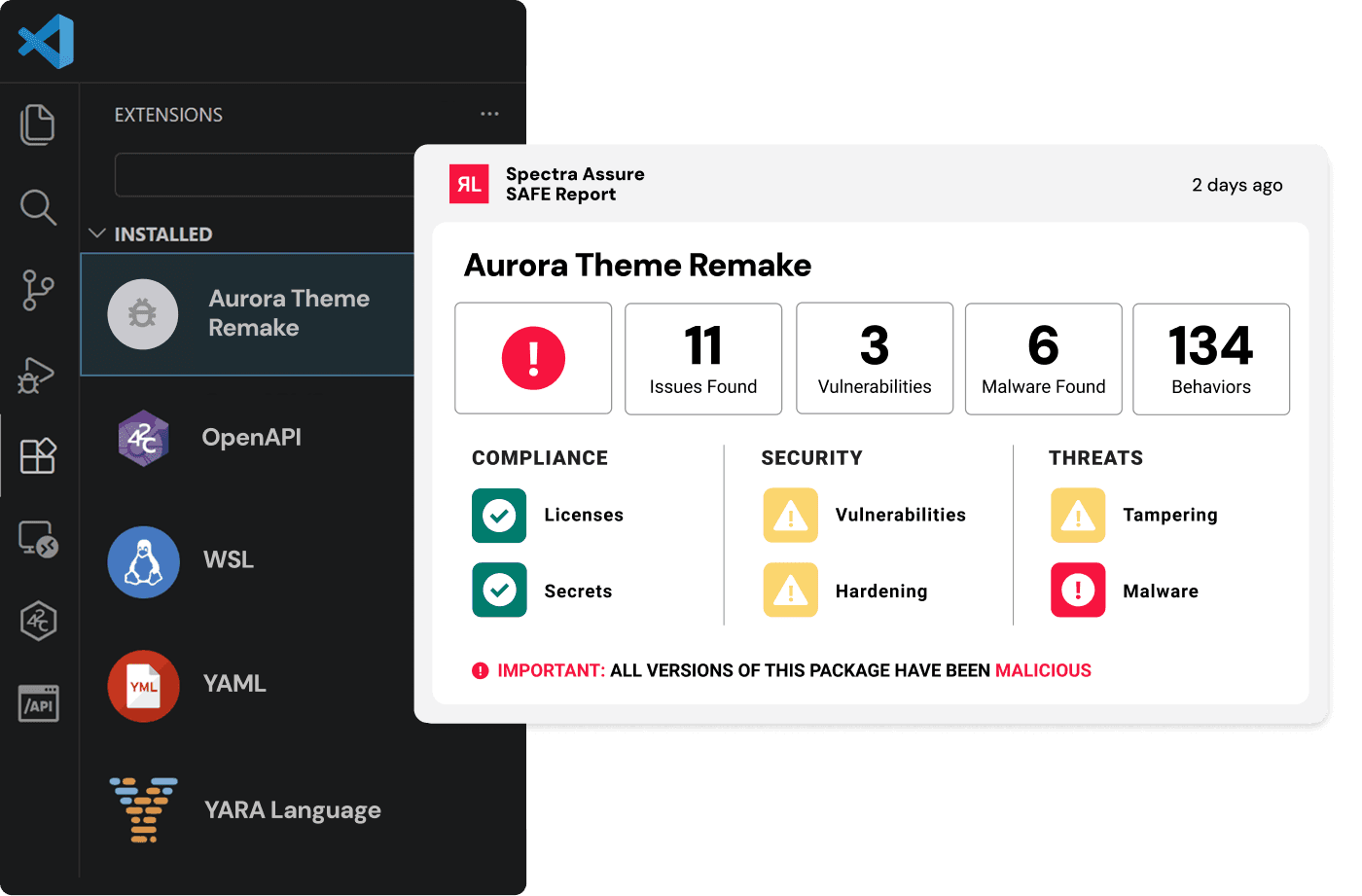Open the Explorer files icon in activity bar
Viewport: 1362px width, 896px height.
38,125
